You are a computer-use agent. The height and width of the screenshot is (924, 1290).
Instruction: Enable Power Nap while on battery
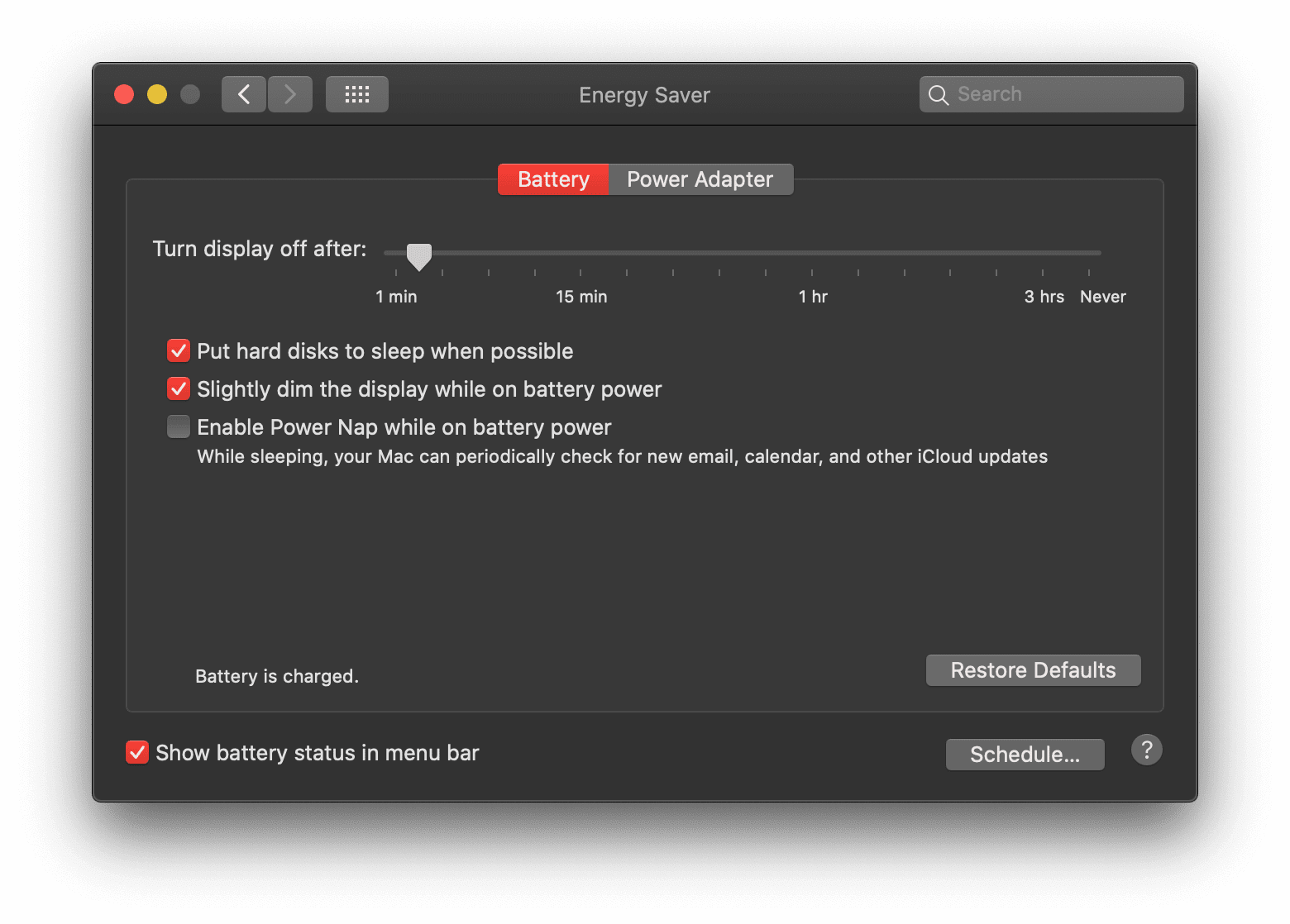tap(178, 426)
